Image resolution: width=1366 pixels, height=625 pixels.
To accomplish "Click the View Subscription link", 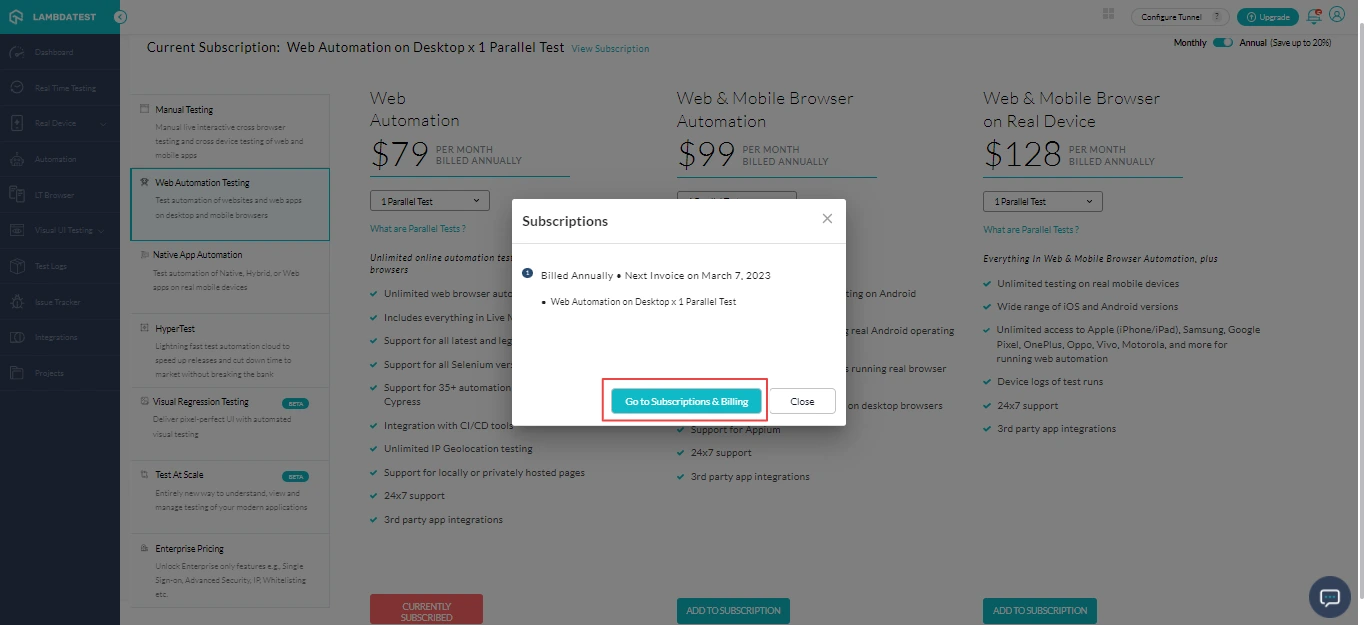I will [610, 49].
